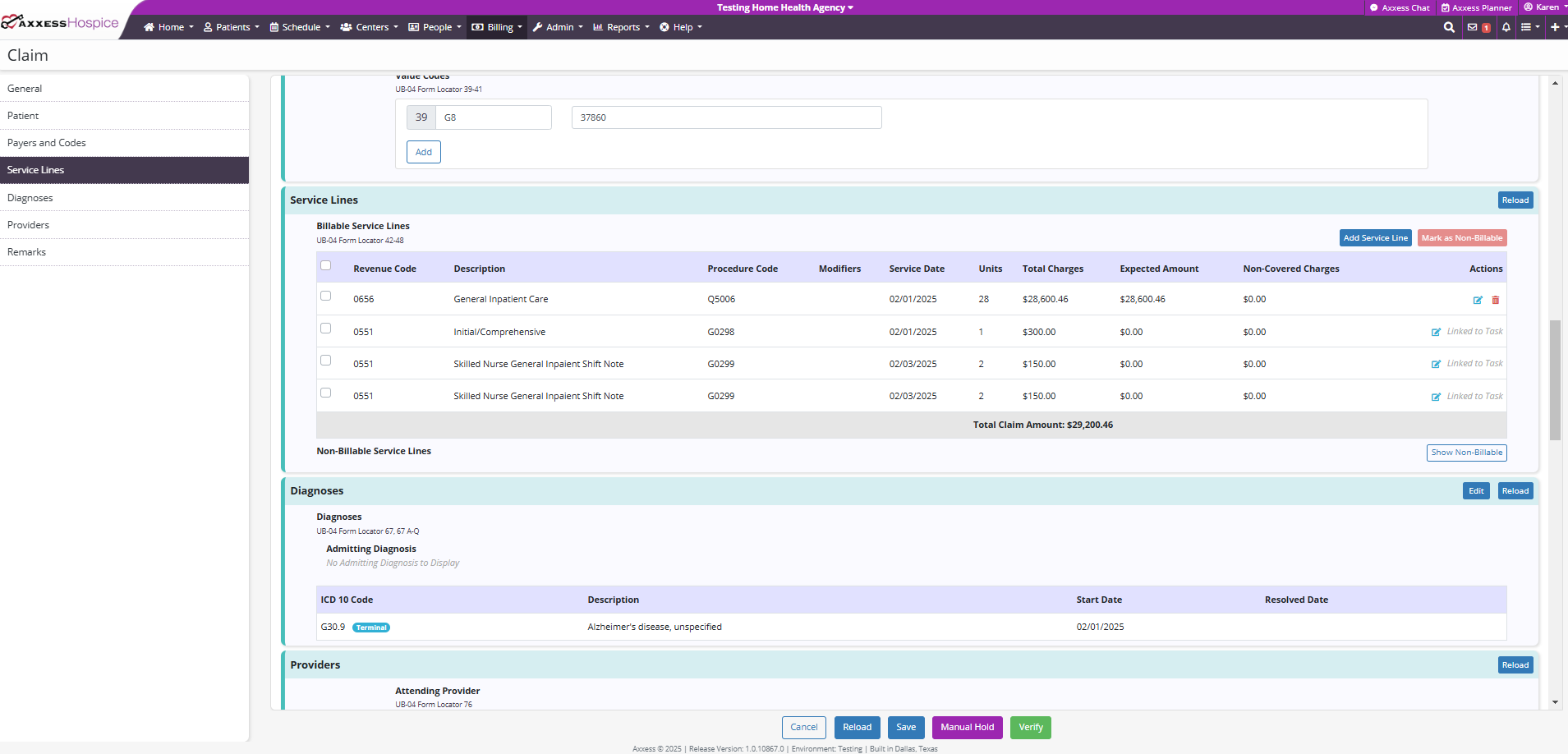Edit the General Inpatient Care service line
This screenshot has width=1568, height=754.
1478,300
